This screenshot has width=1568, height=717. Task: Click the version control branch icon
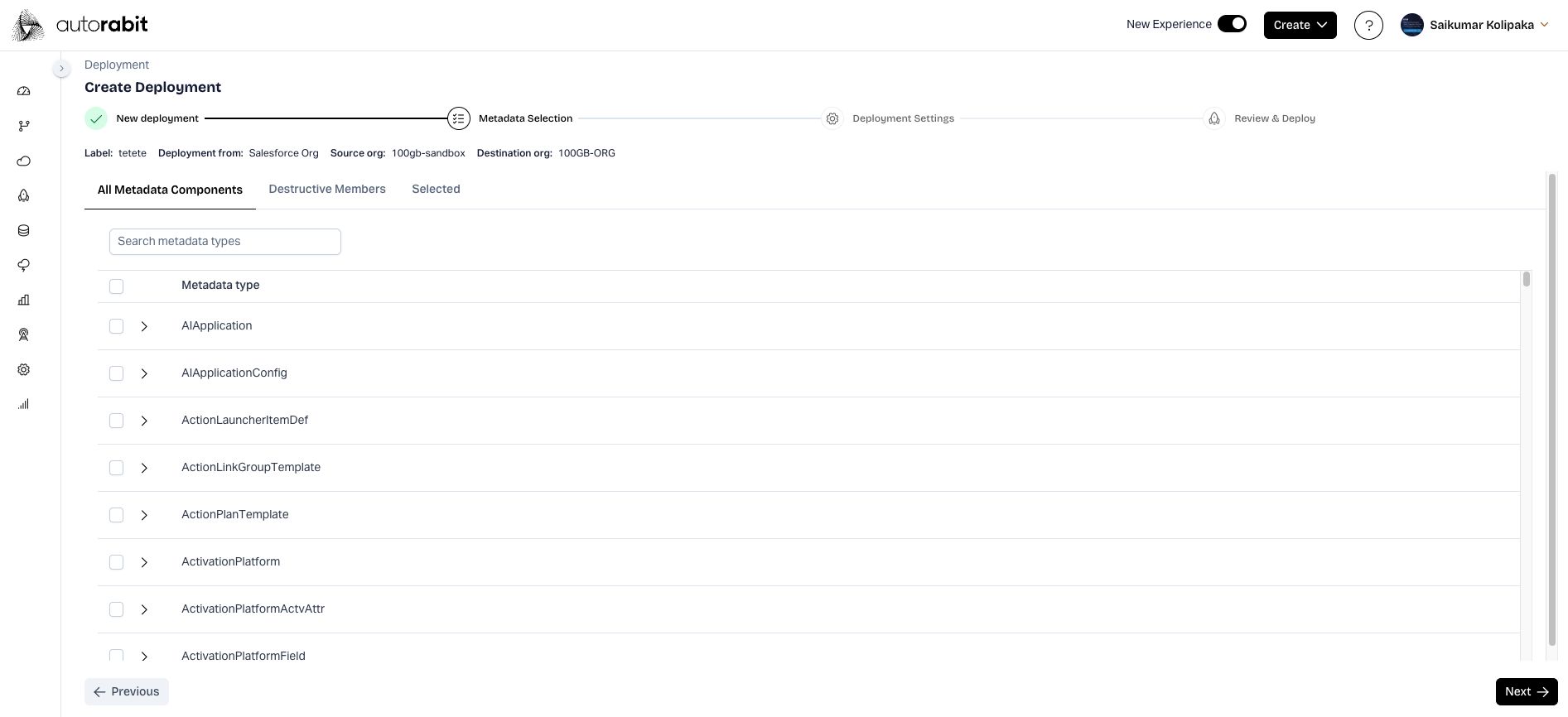24,126
